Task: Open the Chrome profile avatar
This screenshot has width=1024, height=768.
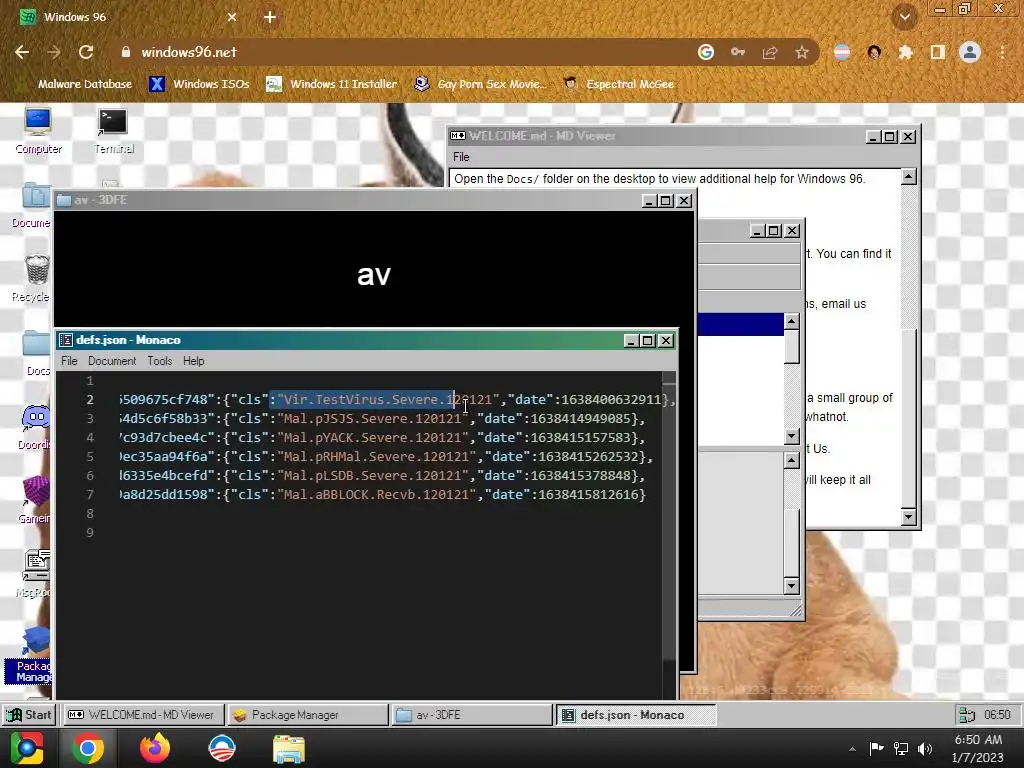Action: [x=970, y=52]
